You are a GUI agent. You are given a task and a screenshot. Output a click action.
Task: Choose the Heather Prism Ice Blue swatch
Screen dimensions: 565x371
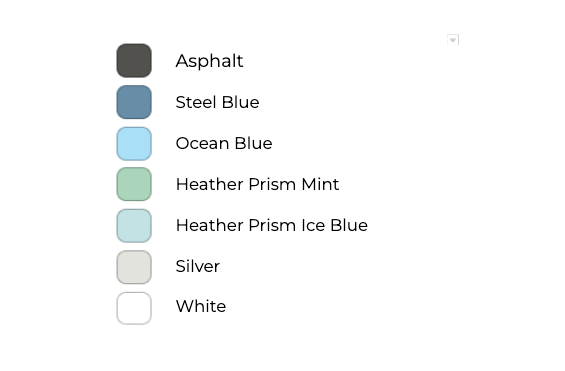134,225
